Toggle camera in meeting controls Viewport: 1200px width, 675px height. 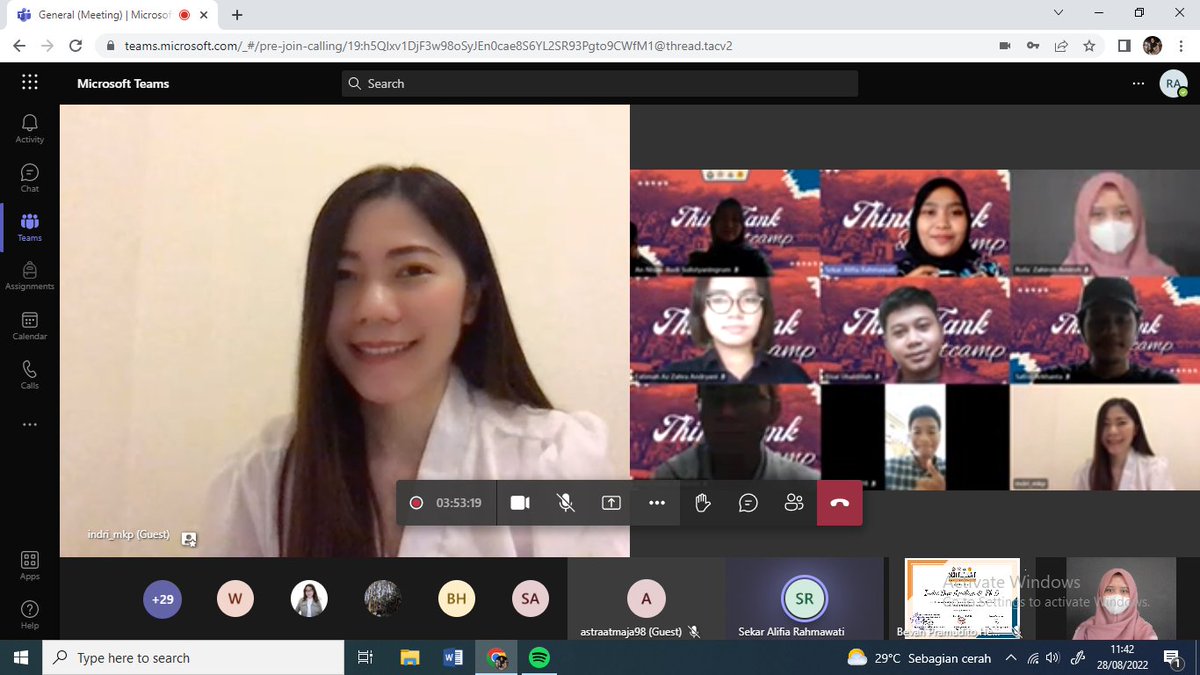pyautogui.click(x=520, y=503)
